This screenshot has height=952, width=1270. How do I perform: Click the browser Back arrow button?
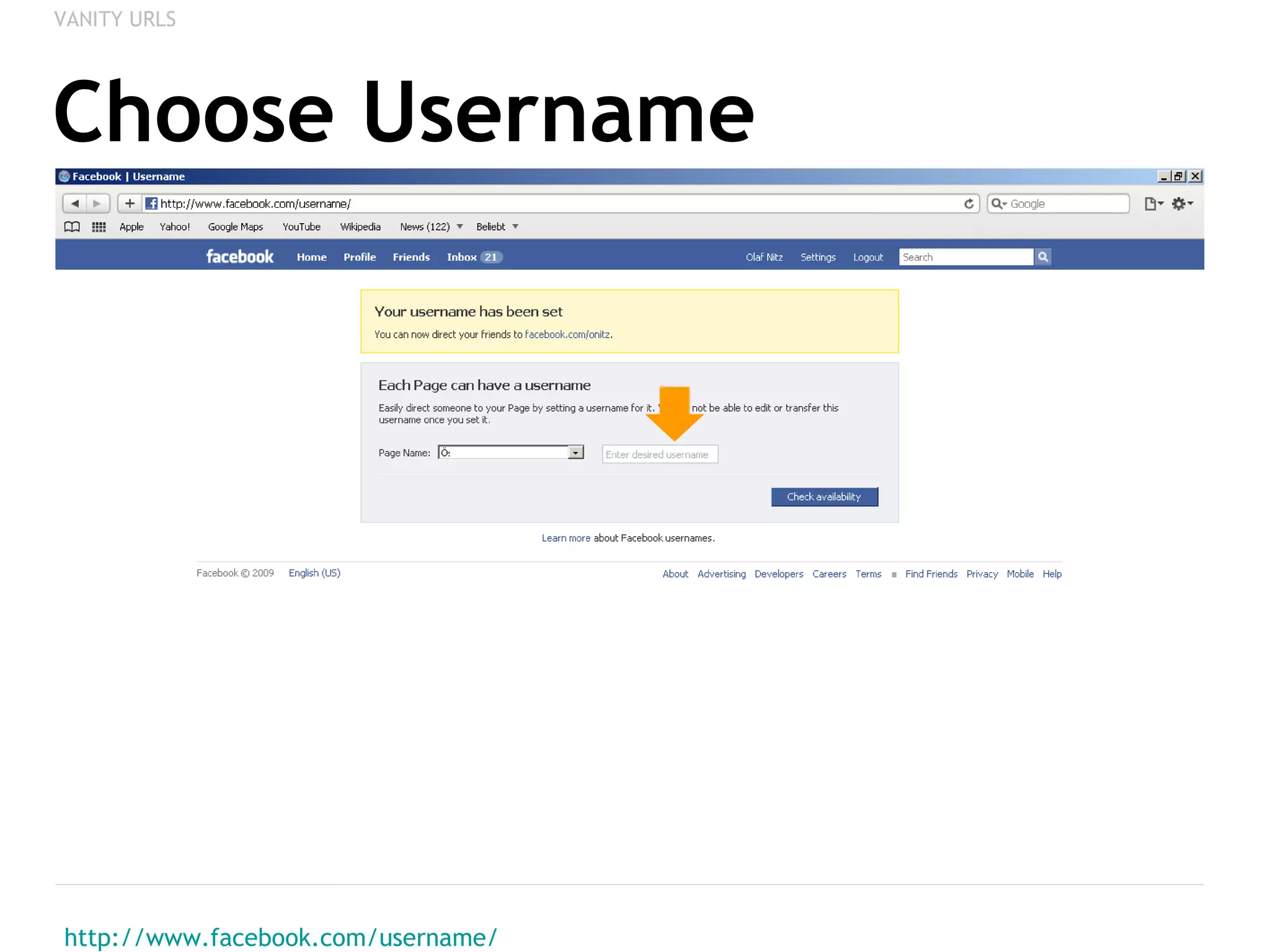(x=75, y=203)
